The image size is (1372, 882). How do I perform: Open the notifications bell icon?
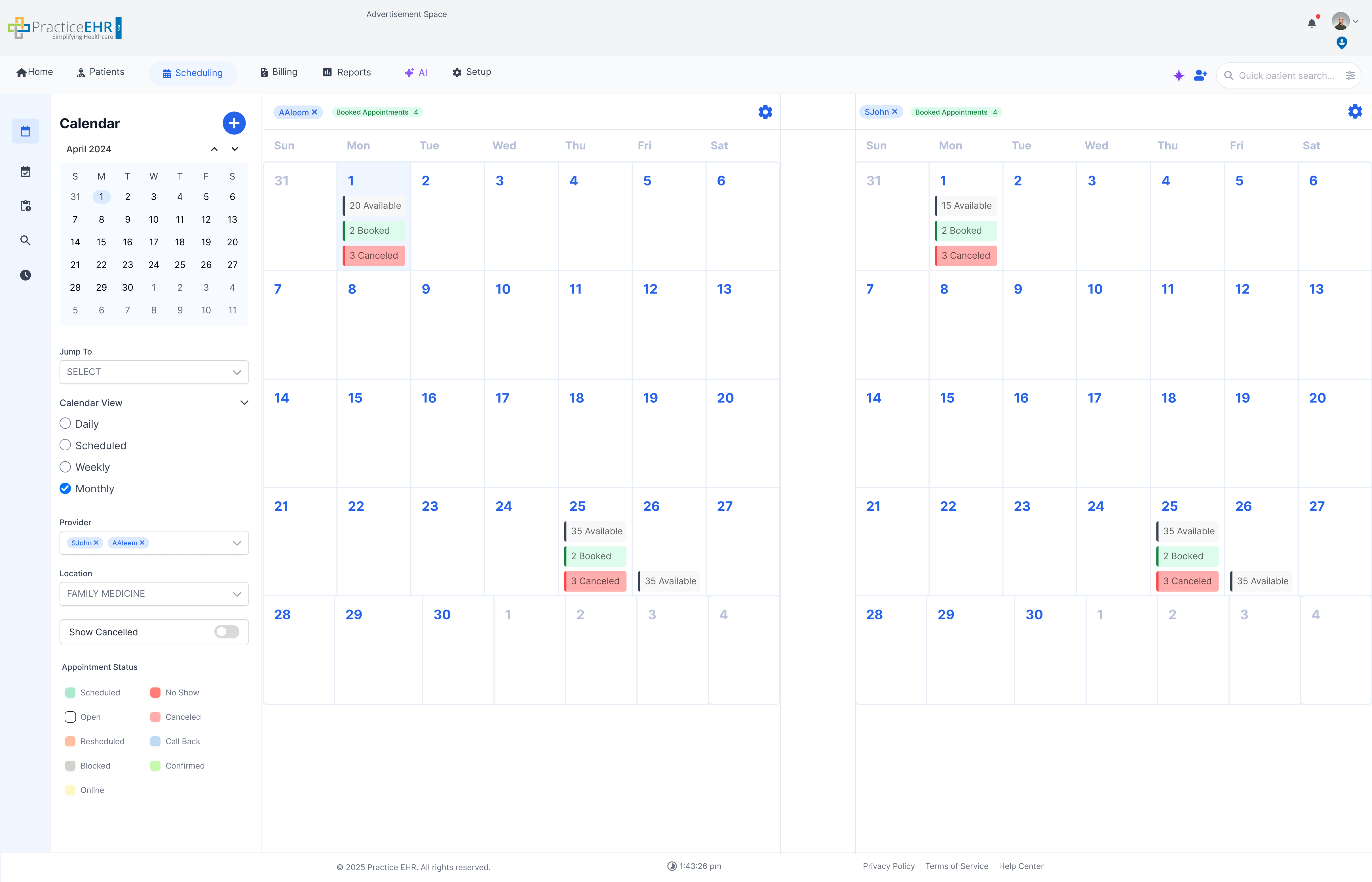click(1311, 24)
